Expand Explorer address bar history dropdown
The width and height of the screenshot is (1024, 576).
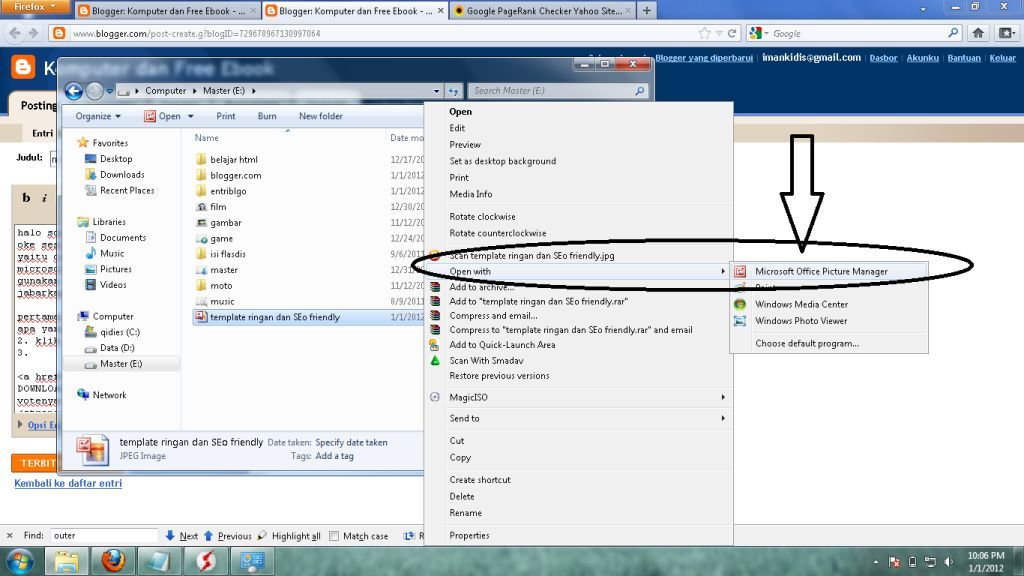436,91
